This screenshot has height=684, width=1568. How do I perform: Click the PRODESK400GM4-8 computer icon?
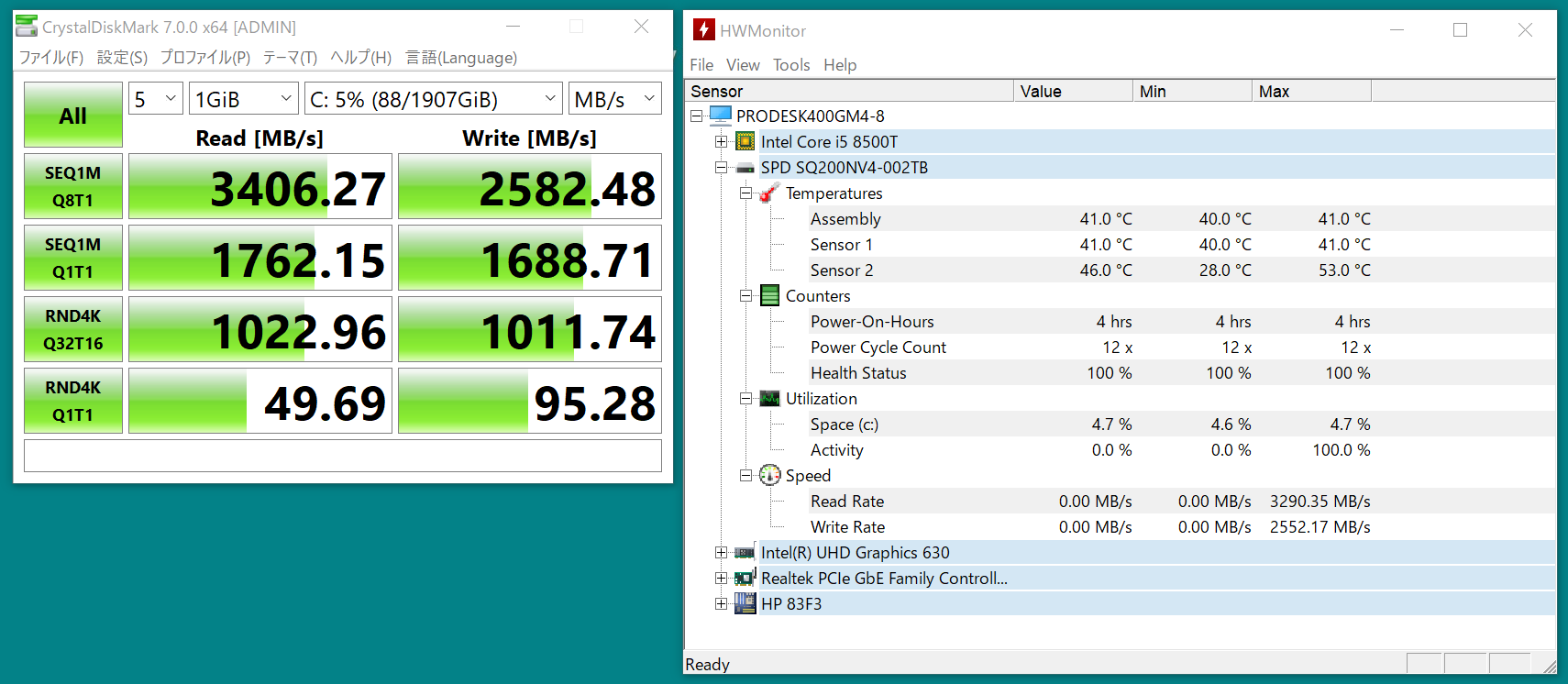[721, 116]
